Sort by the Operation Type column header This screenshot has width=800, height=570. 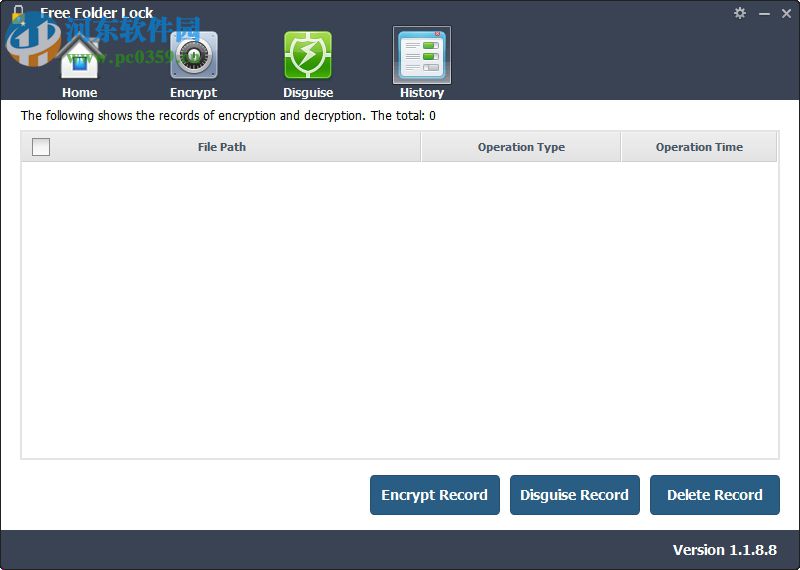pos(521,147)
